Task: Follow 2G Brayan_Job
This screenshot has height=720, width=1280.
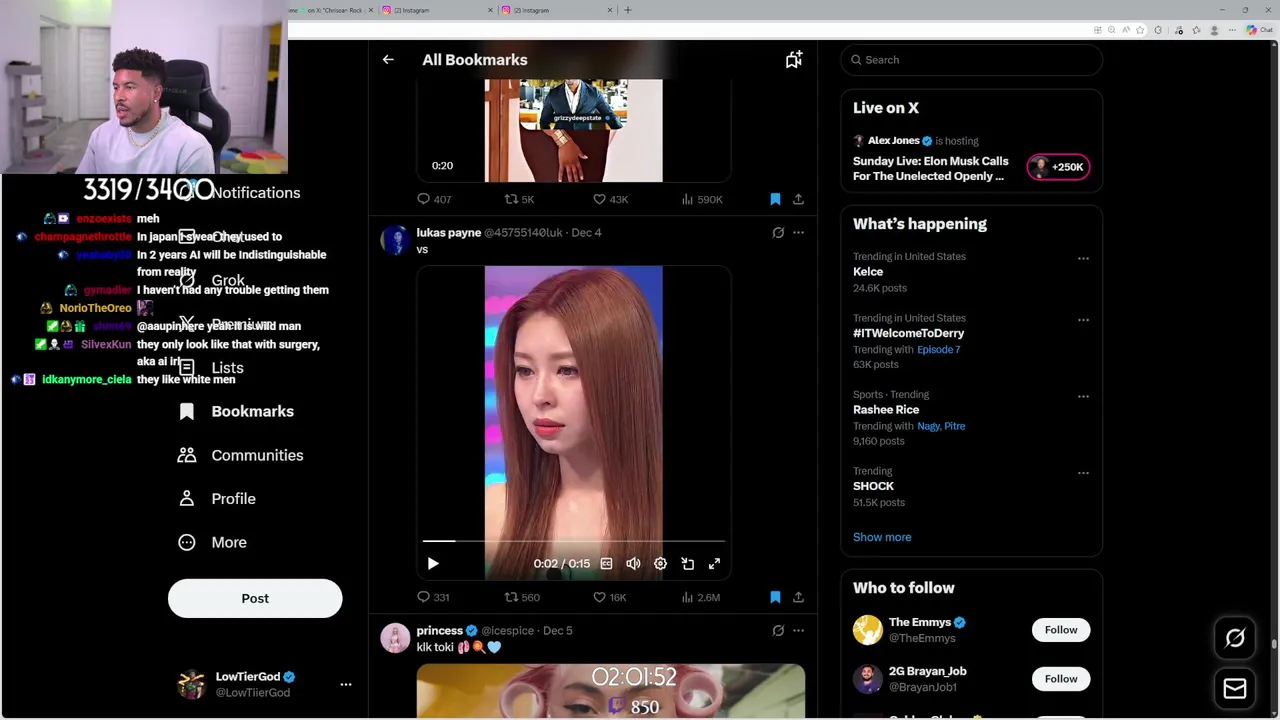Action: [x=1061, y=679]
